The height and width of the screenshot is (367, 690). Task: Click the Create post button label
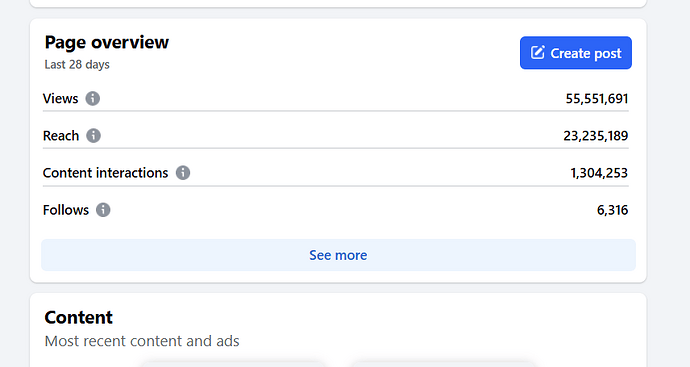coord(586,53)
